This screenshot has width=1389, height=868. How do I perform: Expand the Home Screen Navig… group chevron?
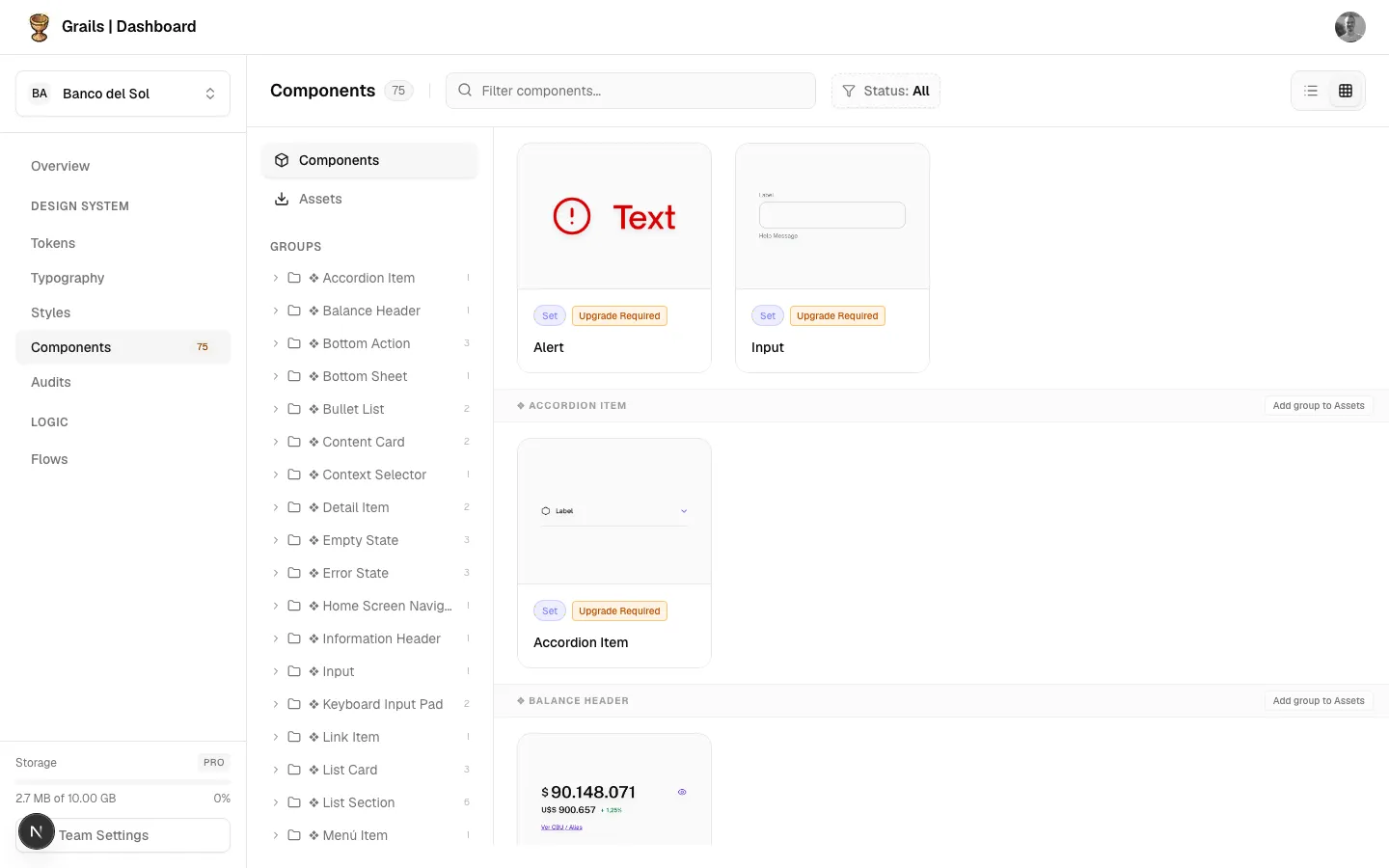[276, 606]
